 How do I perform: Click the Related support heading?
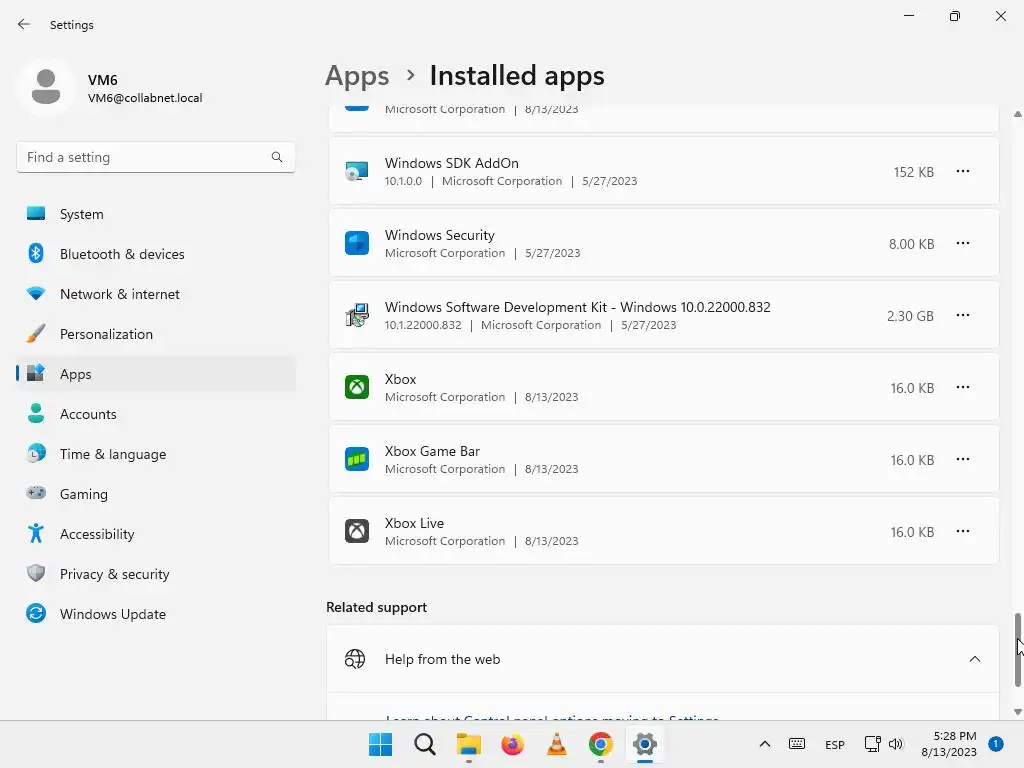[x=376, y=607]
